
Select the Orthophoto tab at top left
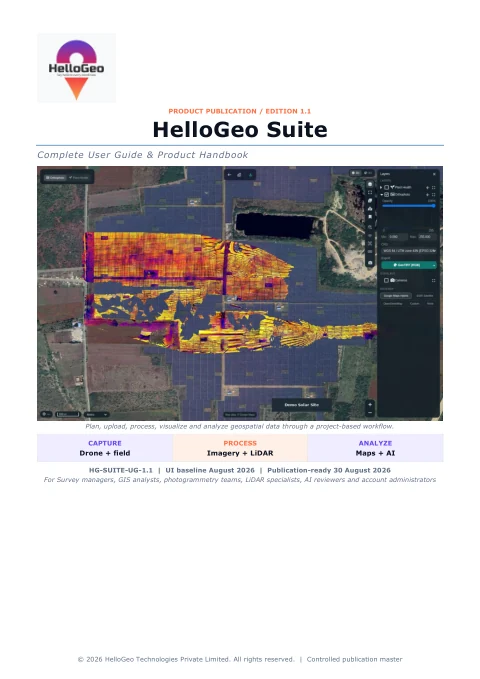(x=55, y=178)
